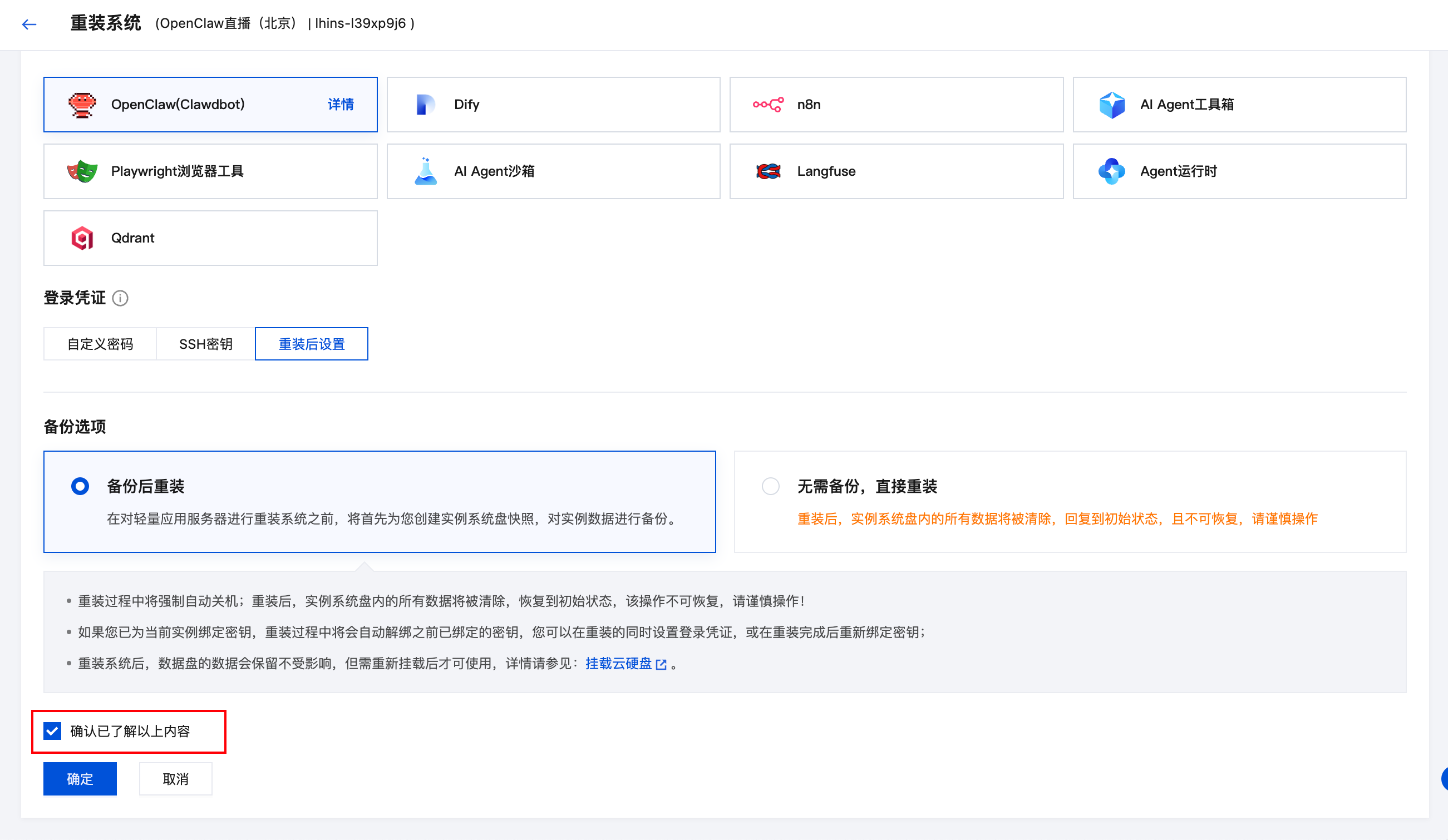The width and height of the screenshot is (1448, 840).
Task: Switch to SSH密钥 credential tab
Action: (205, 344)
